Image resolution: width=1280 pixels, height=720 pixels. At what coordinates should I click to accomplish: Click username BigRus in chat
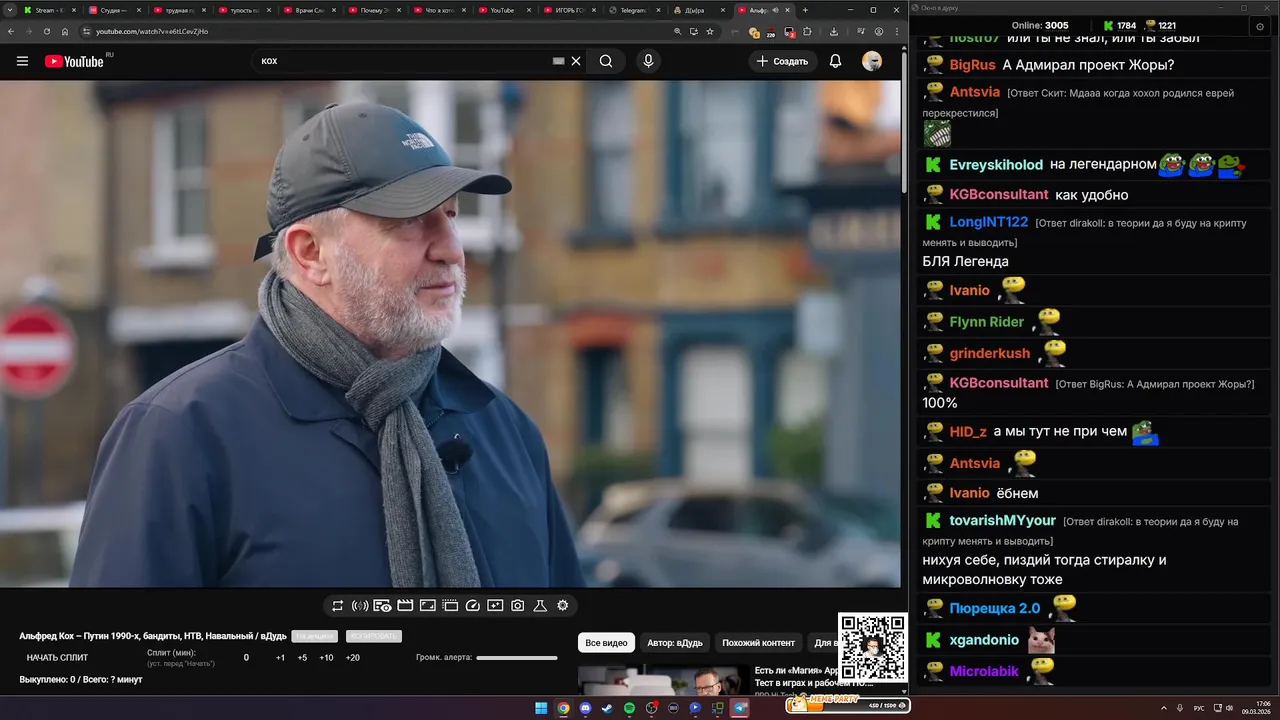(x=972, y=65)
